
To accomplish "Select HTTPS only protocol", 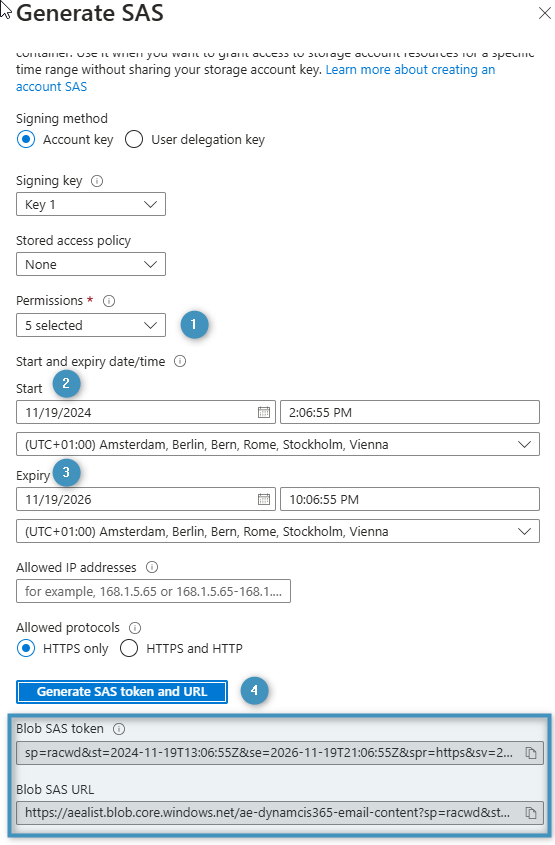I will 26,648.
